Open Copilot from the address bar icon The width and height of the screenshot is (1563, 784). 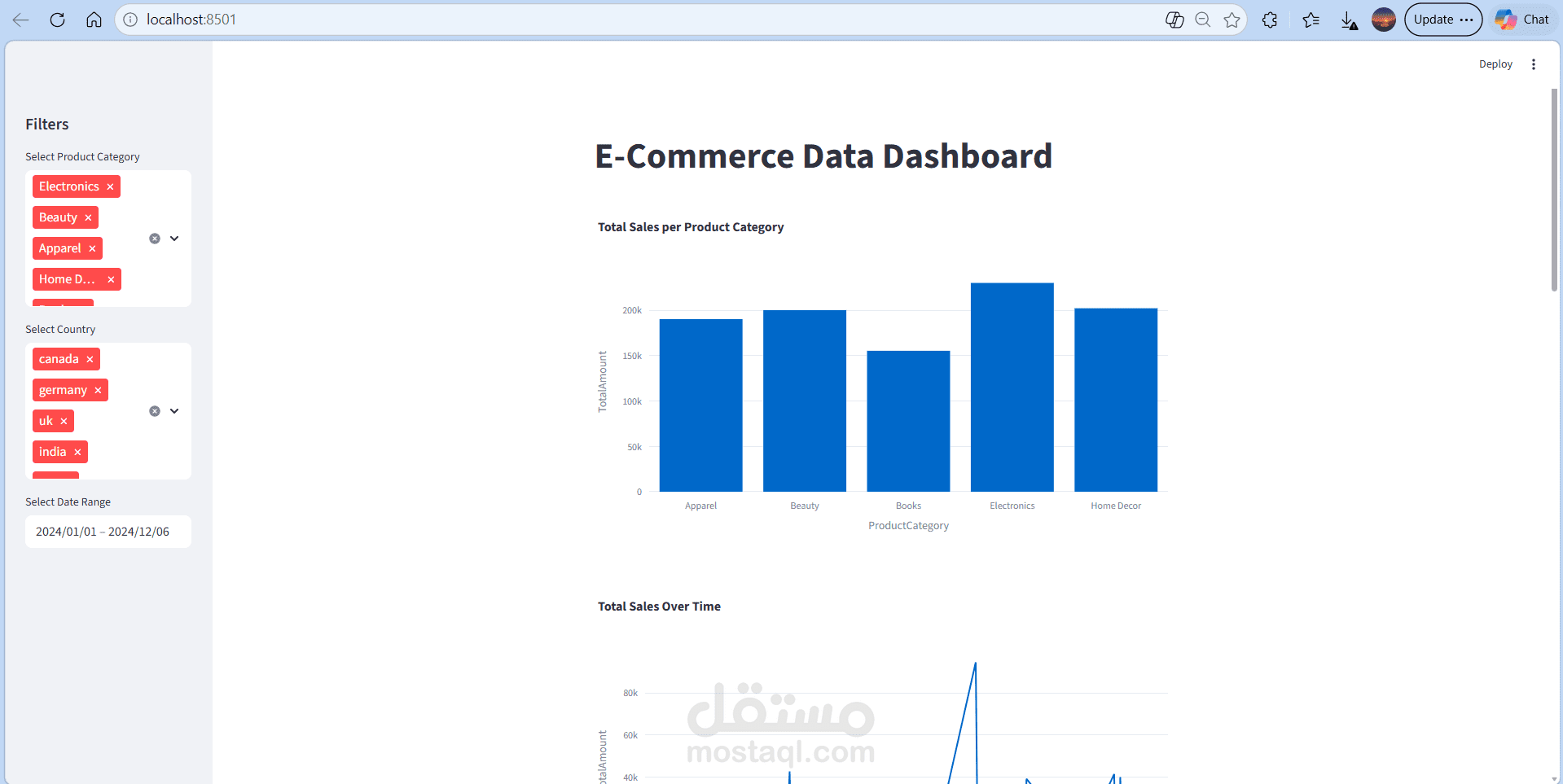(x=1175, y=20)
